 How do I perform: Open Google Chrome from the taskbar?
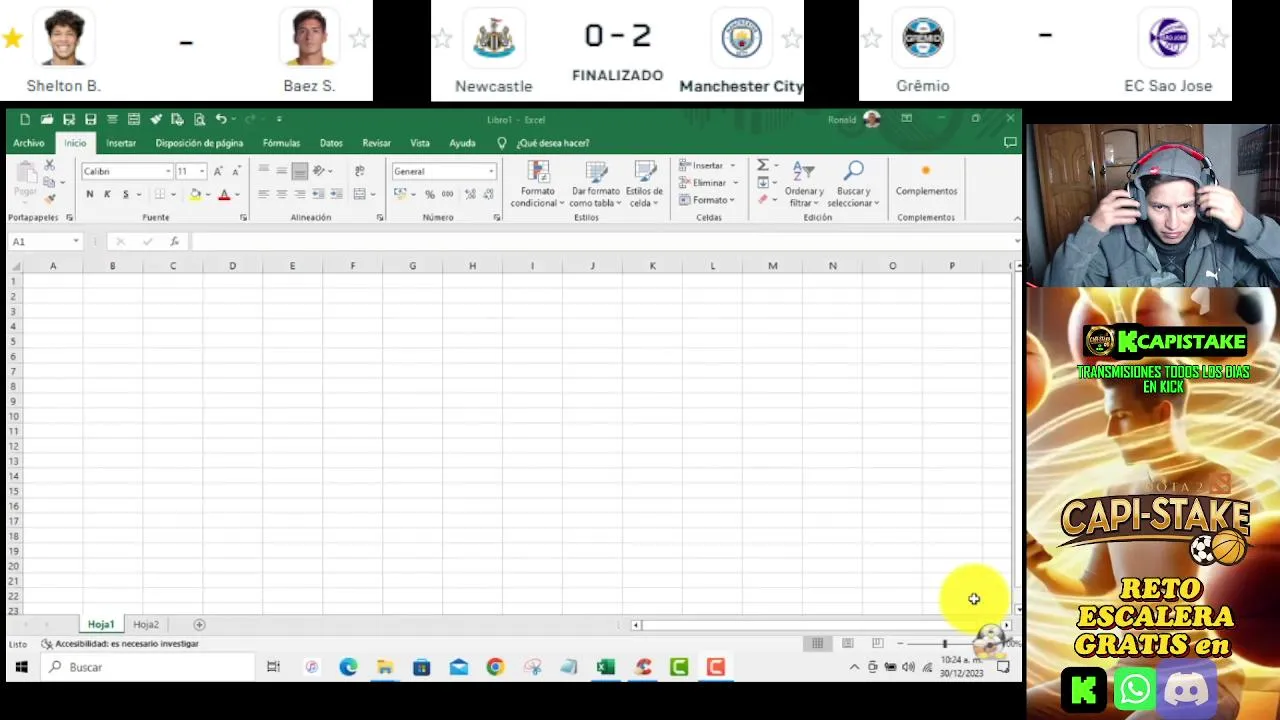coord(495,667)
